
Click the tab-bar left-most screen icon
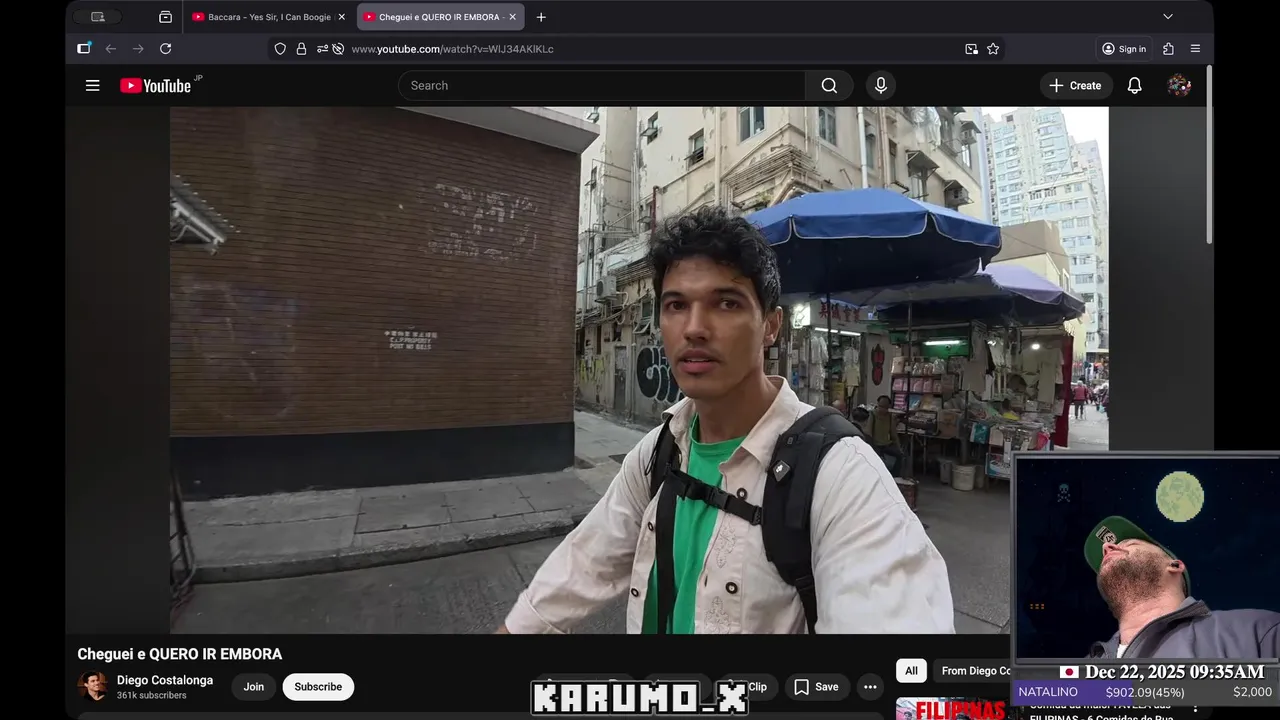(98, 17)
